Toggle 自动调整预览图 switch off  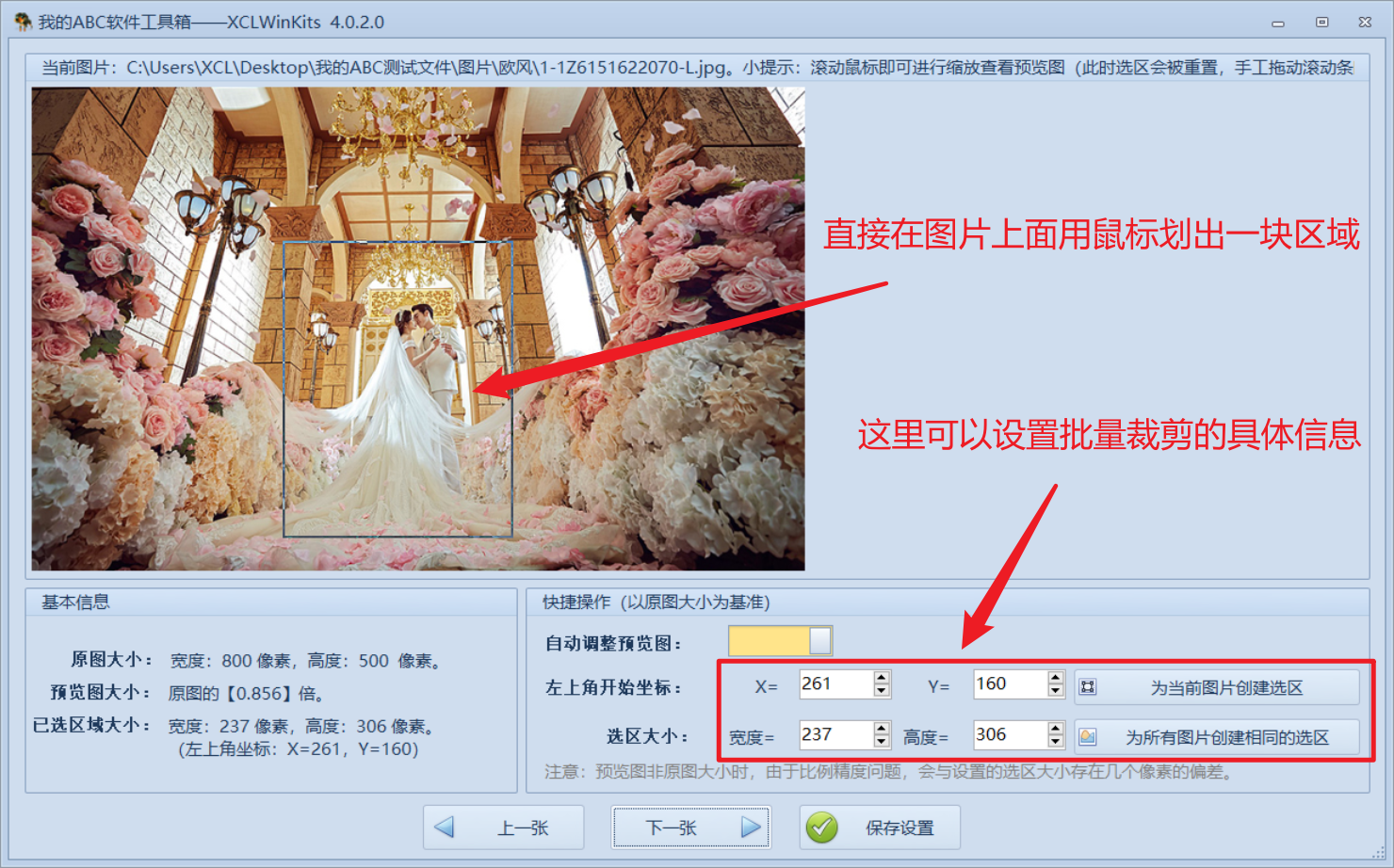[x=779, y=640]
